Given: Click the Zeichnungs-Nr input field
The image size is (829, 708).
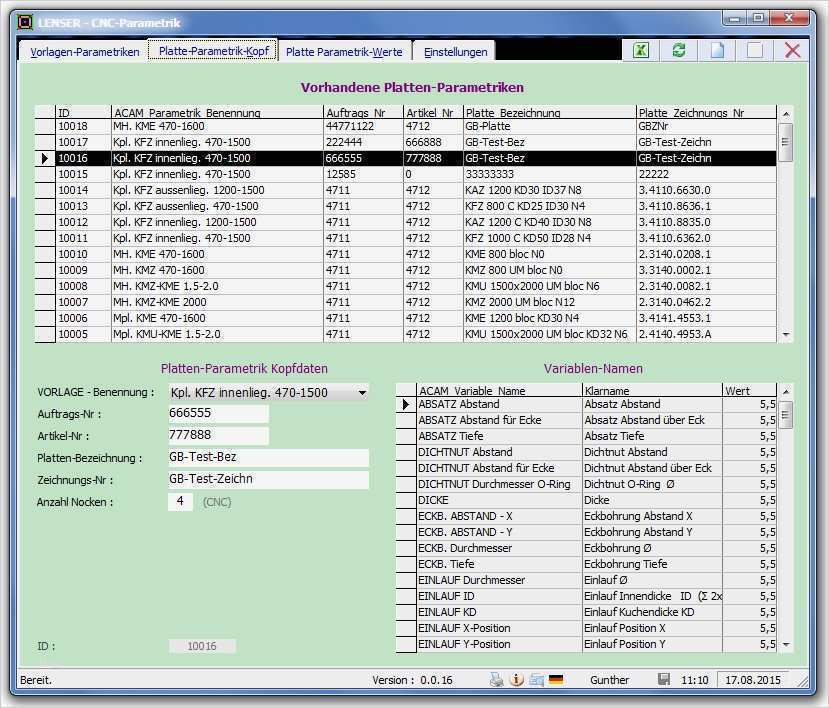Looking at the screenshot, I should point(268,480).
